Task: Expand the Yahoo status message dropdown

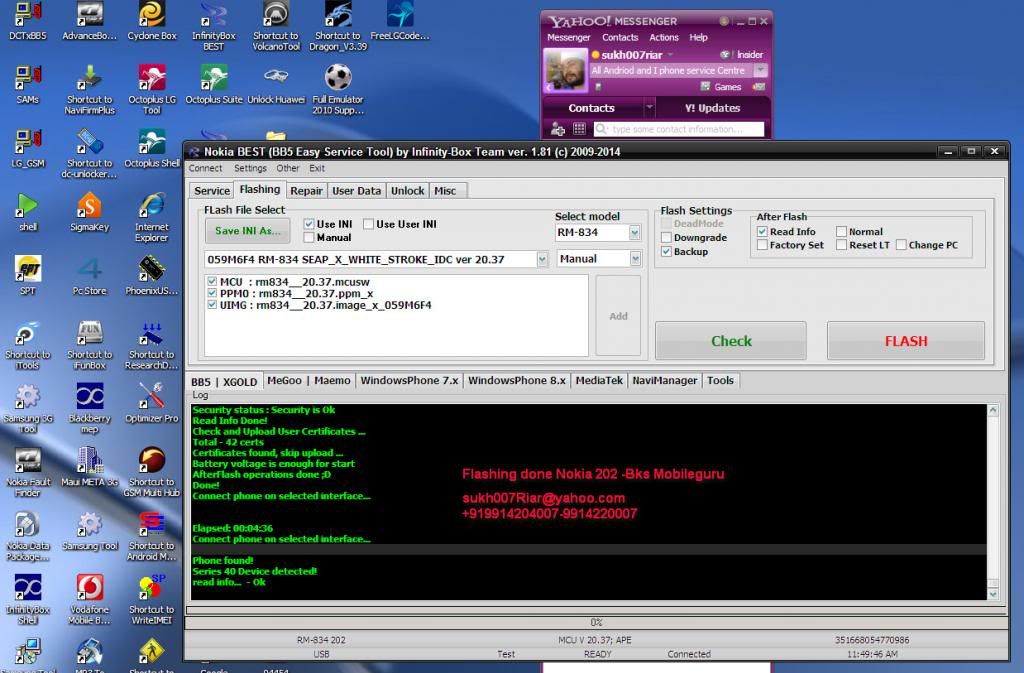Action: (x=760, y=70)
